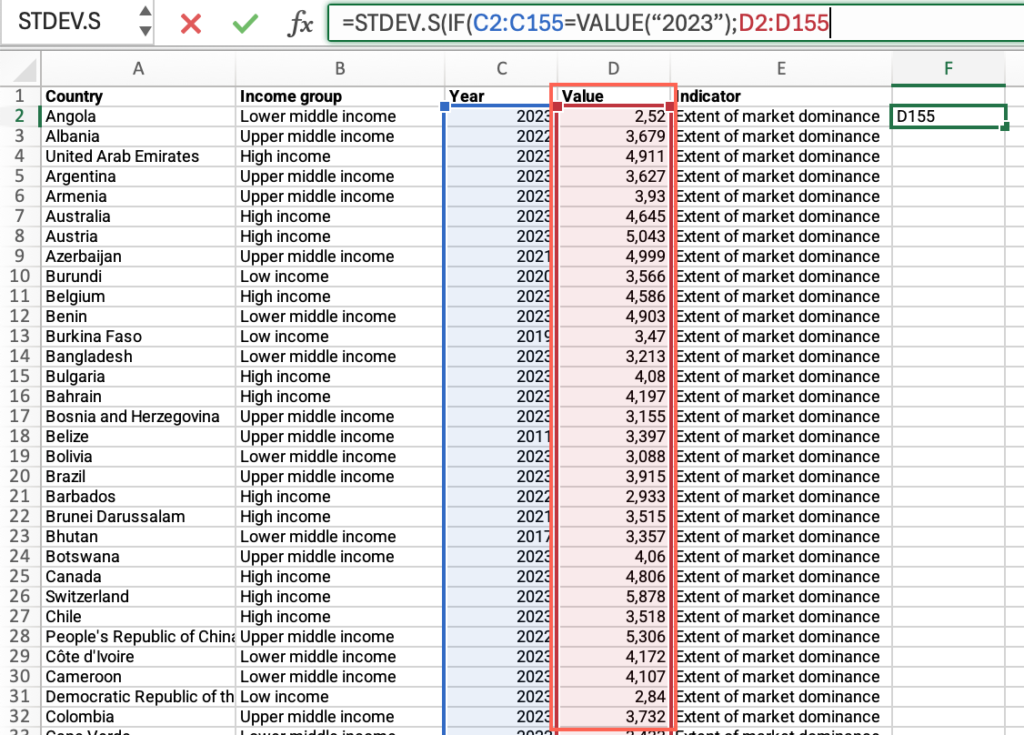Click the Year header cell
The image size is (1024, 735).
(501, 96)
